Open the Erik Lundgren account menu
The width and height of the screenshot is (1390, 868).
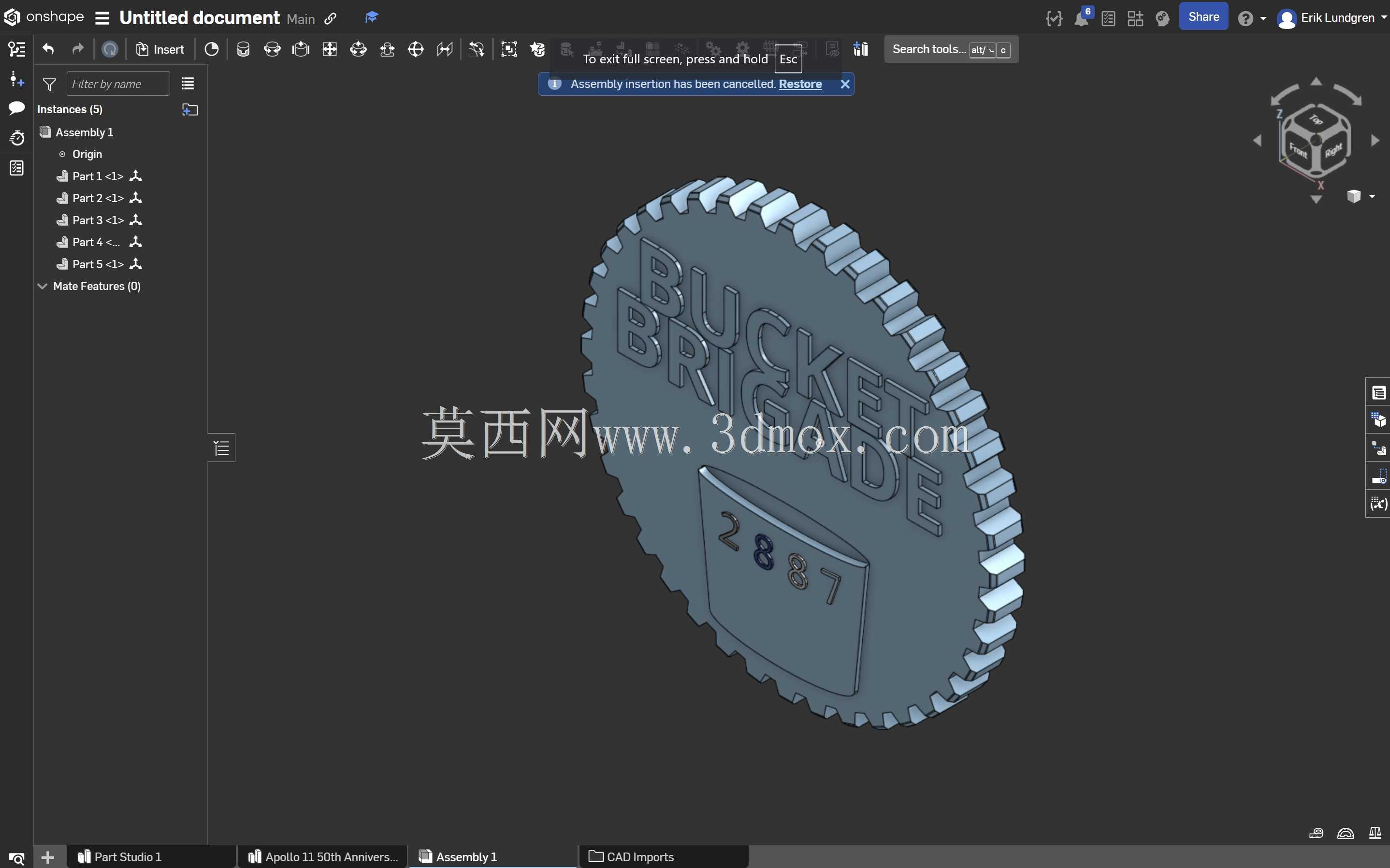coord(1332,18)
